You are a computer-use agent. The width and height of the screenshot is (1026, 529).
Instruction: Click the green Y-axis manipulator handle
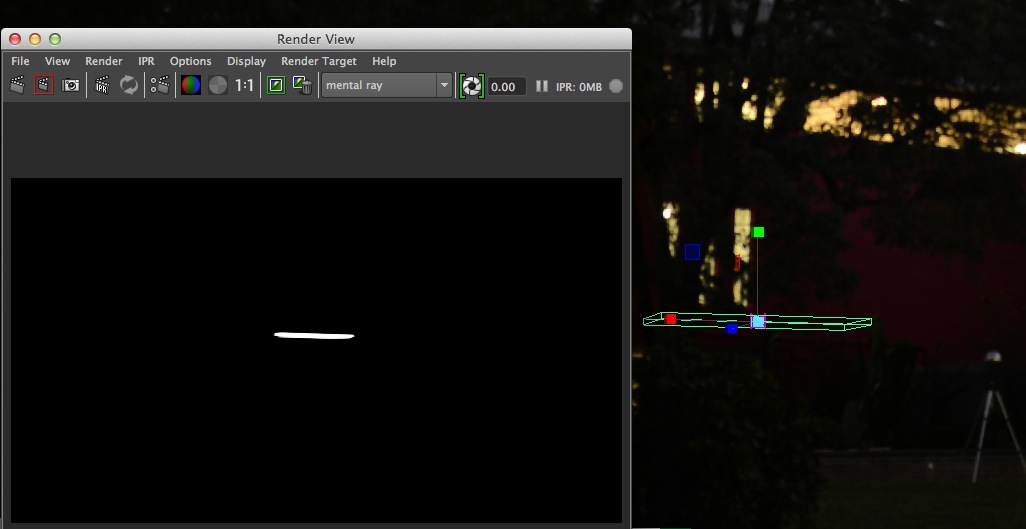point(759,232)
